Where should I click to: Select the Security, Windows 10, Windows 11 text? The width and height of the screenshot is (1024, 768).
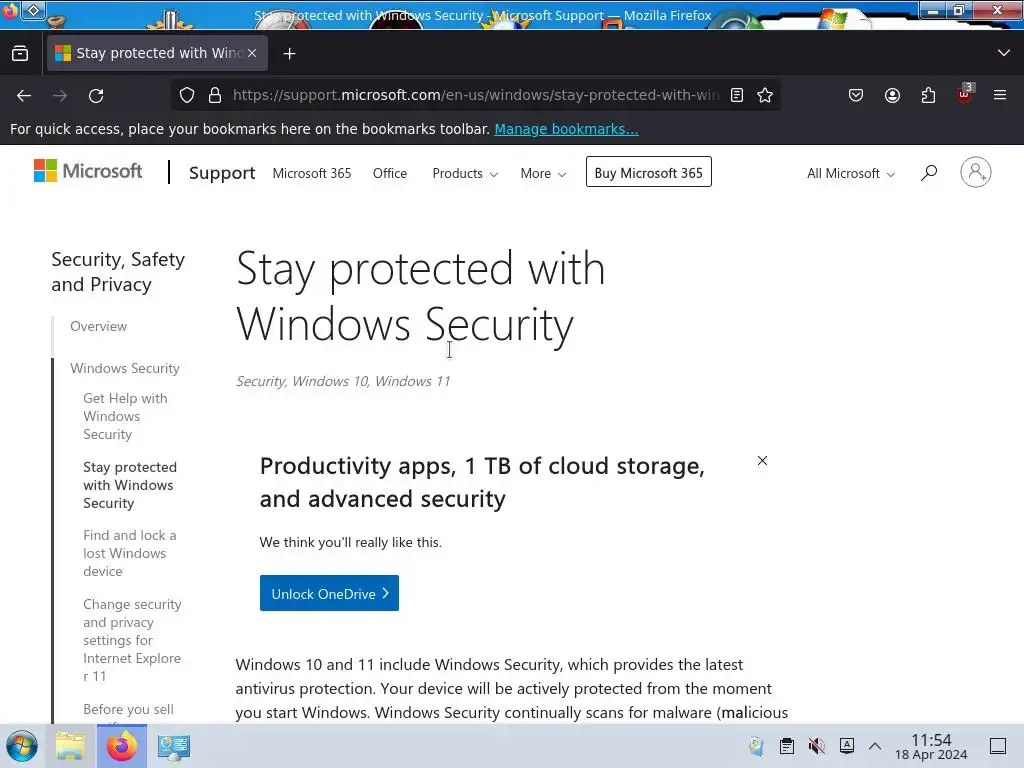[x=343, y=381]
